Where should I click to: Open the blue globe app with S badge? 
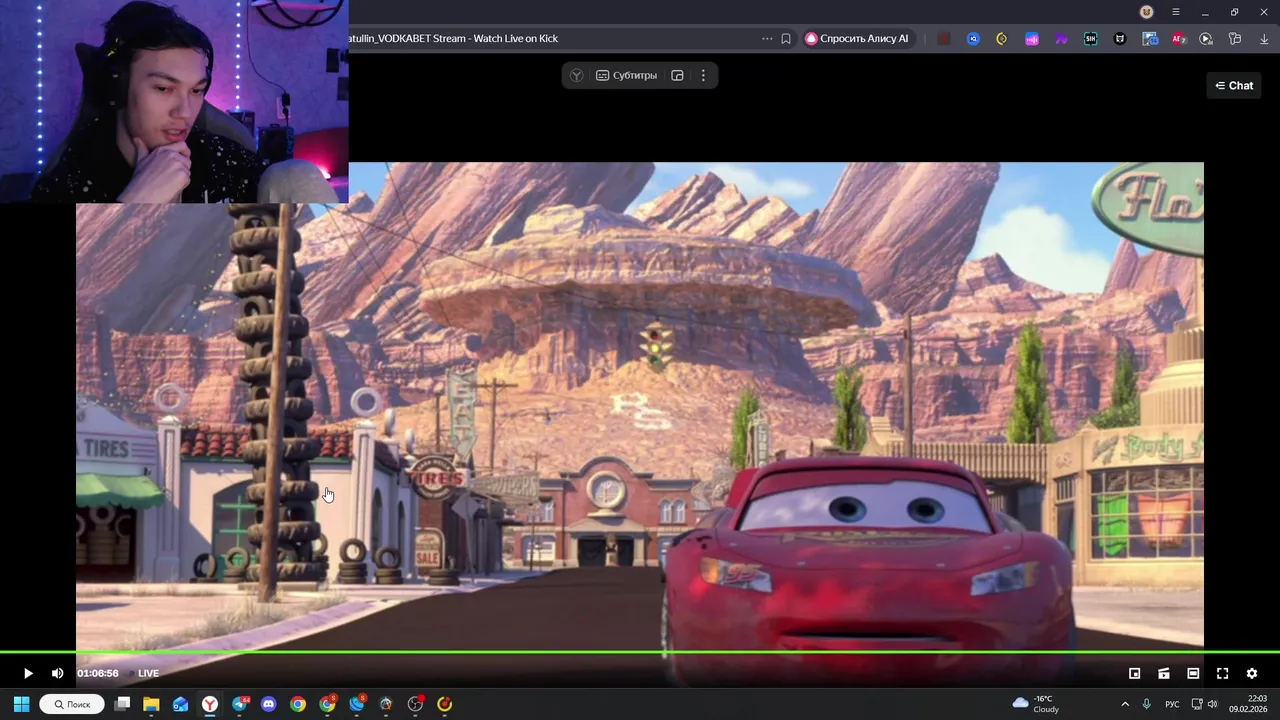[357, 704]
